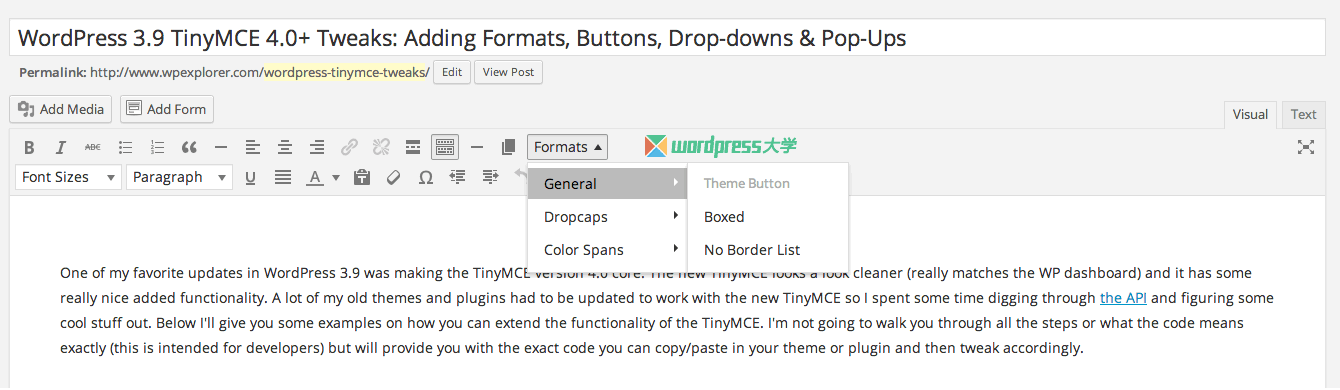Apply strikethrough formatting
Screen dimensions: 1340x390
pos(92,148)
